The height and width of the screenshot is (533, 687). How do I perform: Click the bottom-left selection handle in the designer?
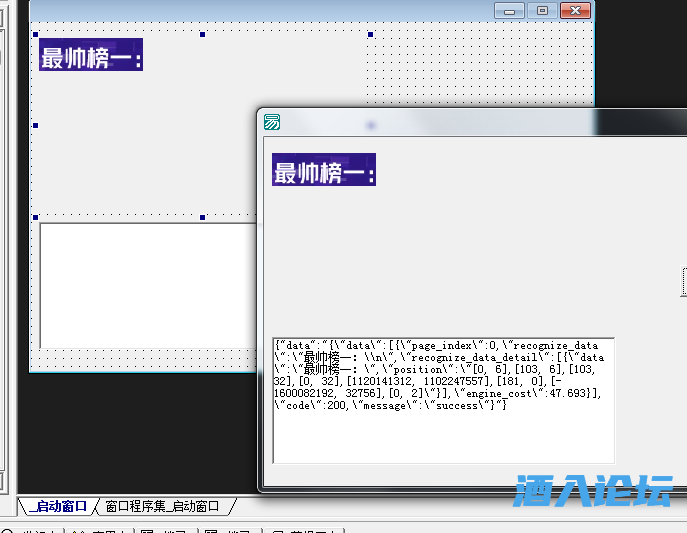(36, 217)
